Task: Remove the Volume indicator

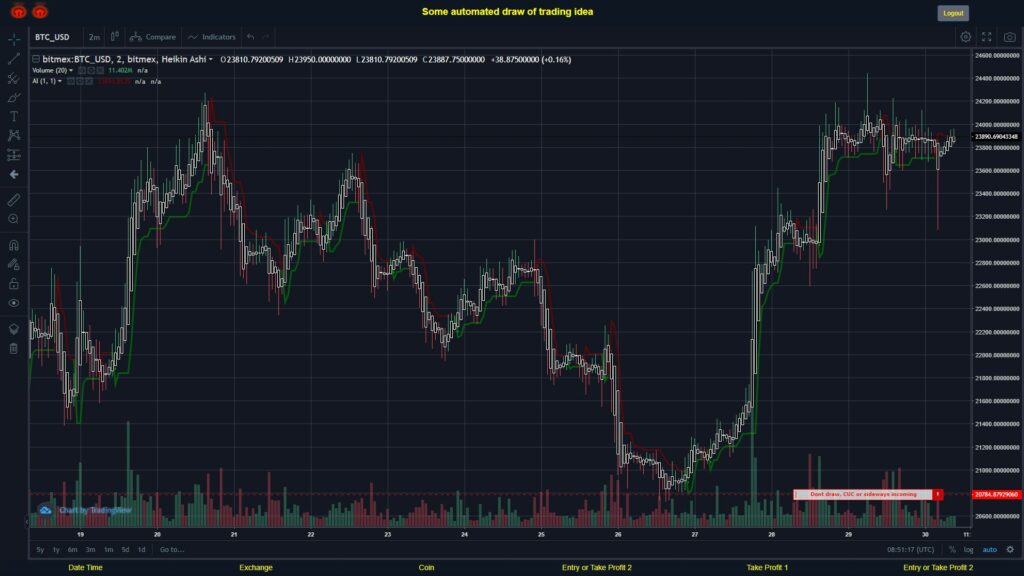Action: [100, 71]
